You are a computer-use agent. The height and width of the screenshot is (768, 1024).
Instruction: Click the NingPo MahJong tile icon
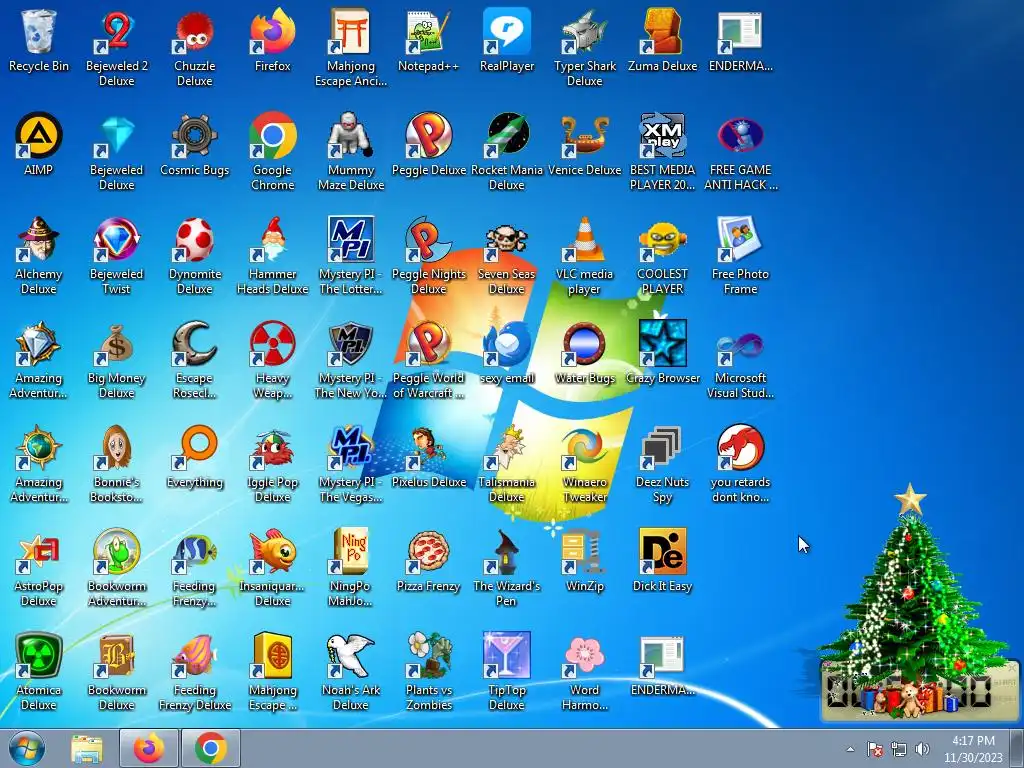(351, 551)
